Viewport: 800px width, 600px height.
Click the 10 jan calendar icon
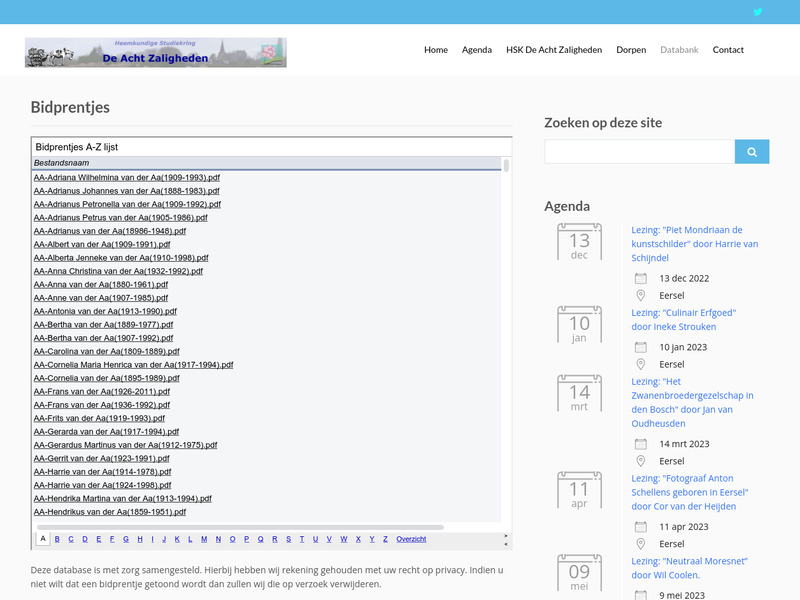pos(578,324)
